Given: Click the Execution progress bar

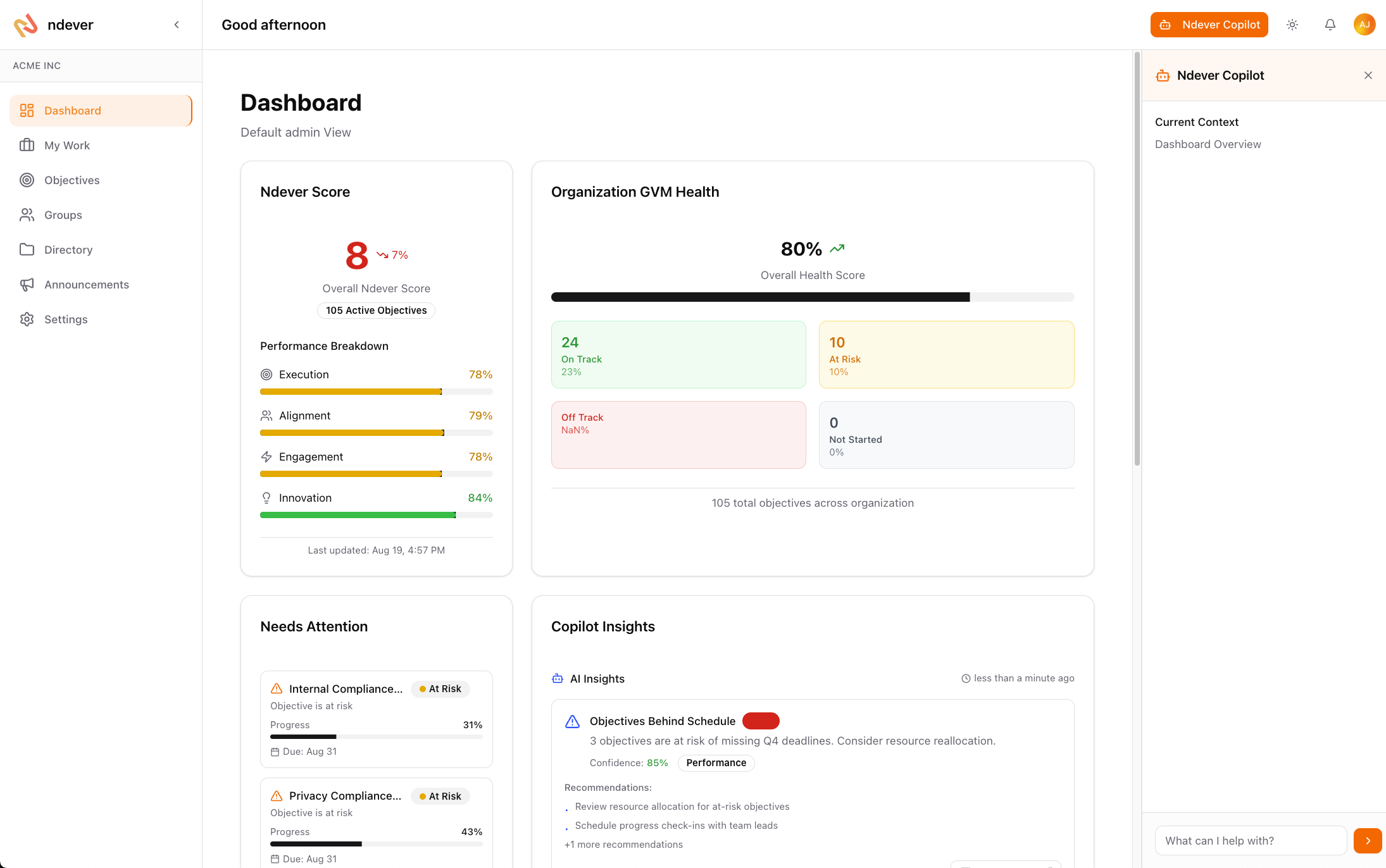Looking at the screenshot, I should coord(377,392).
